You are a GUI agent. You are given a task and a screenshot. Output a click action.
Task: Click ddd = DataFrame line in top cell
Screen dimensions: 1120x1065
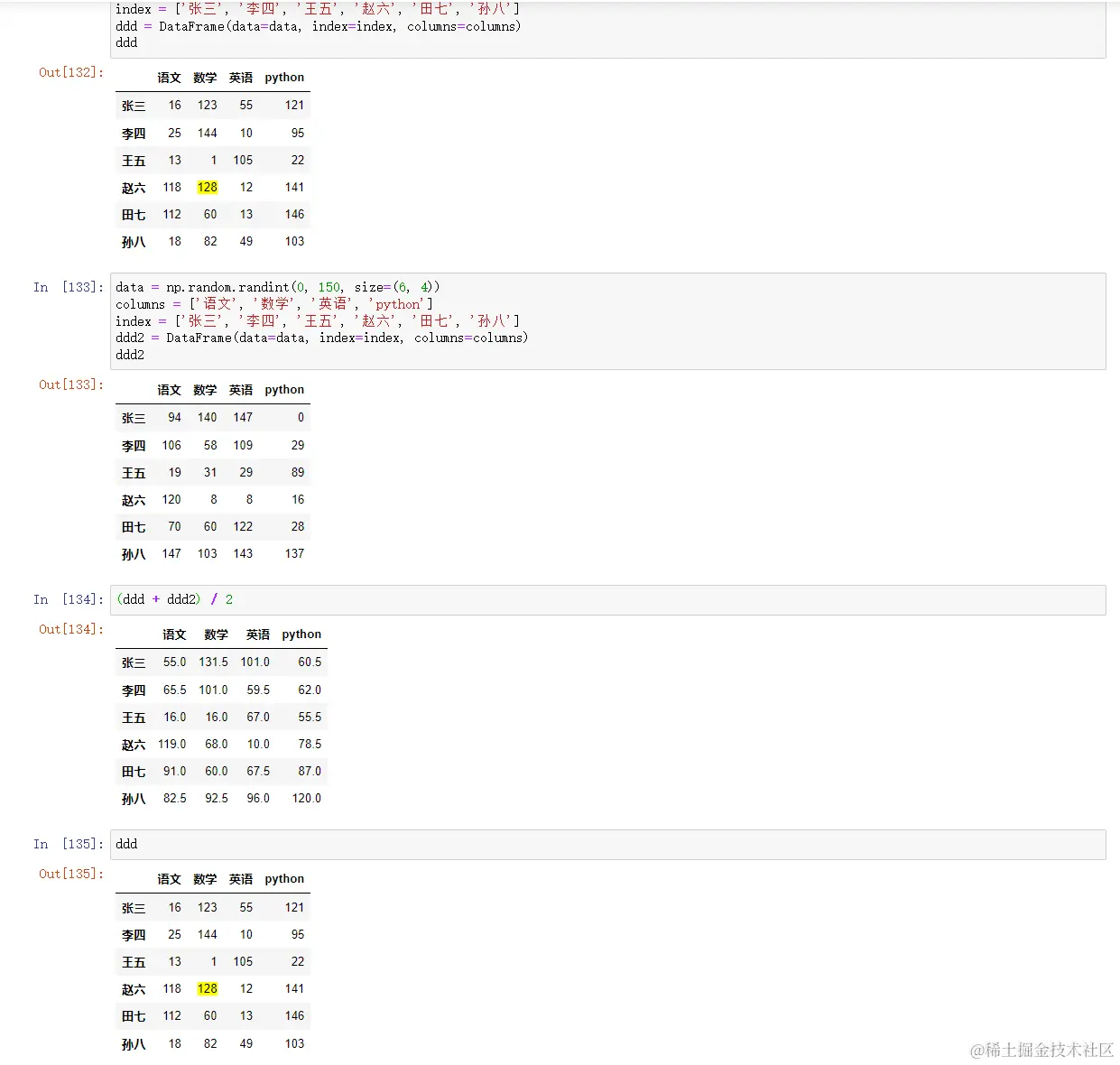[319, 26]
